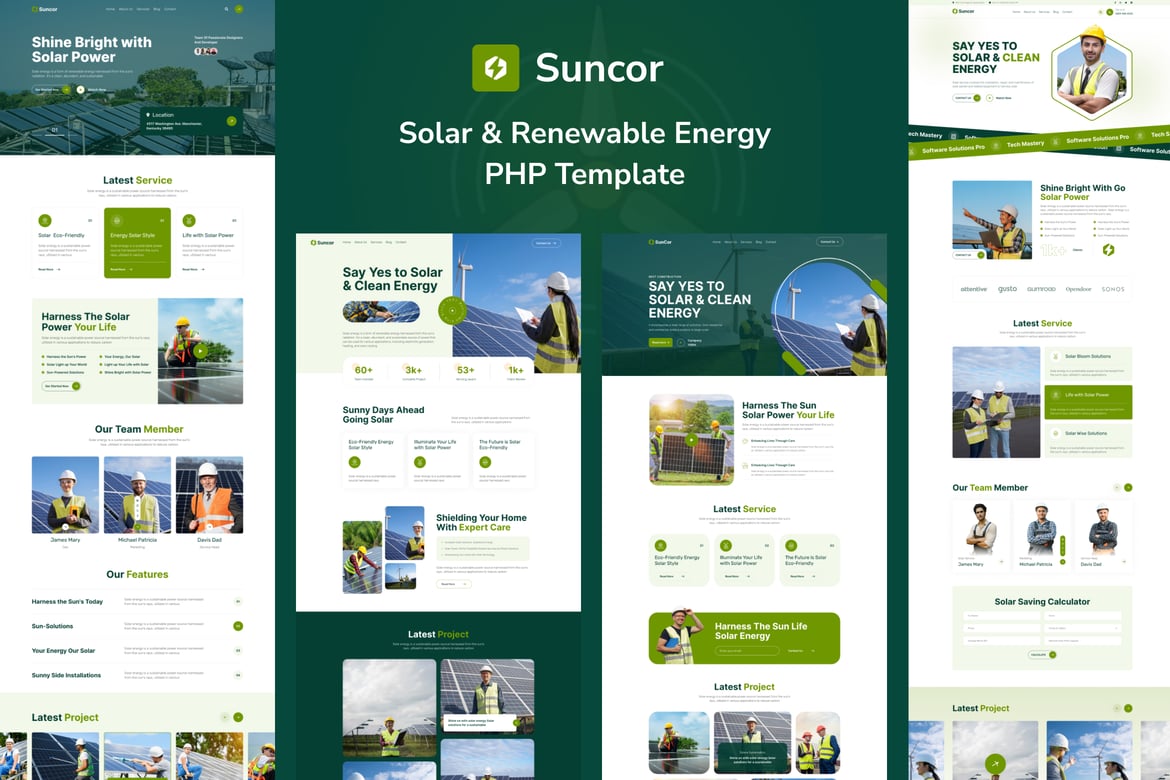Click the attentive brand logo
Image resolution: width=1170 pixels, height=780 pixels.
[973, 289]
